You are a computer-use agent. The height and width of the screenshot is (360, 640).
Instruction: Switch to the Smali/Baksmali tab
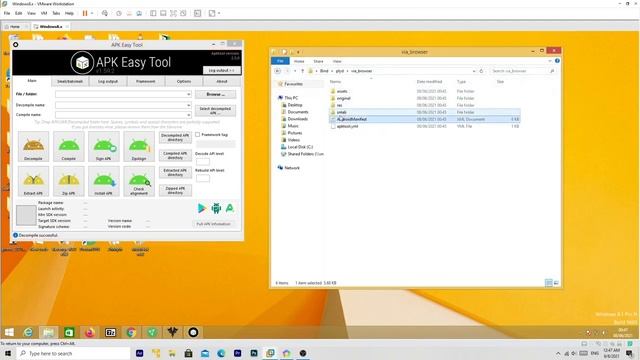coord(70,82)
